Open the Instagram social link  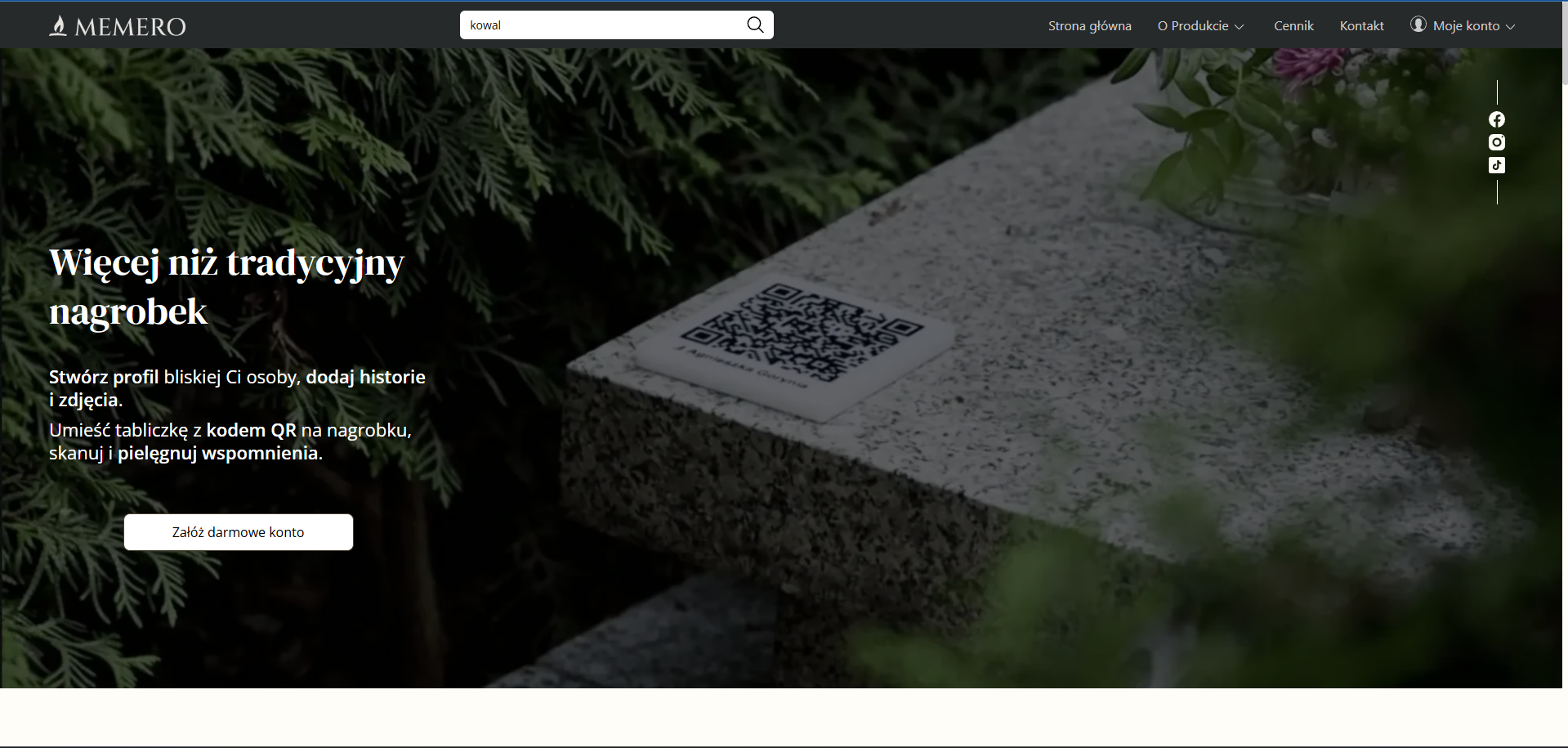coord(1497,142)
